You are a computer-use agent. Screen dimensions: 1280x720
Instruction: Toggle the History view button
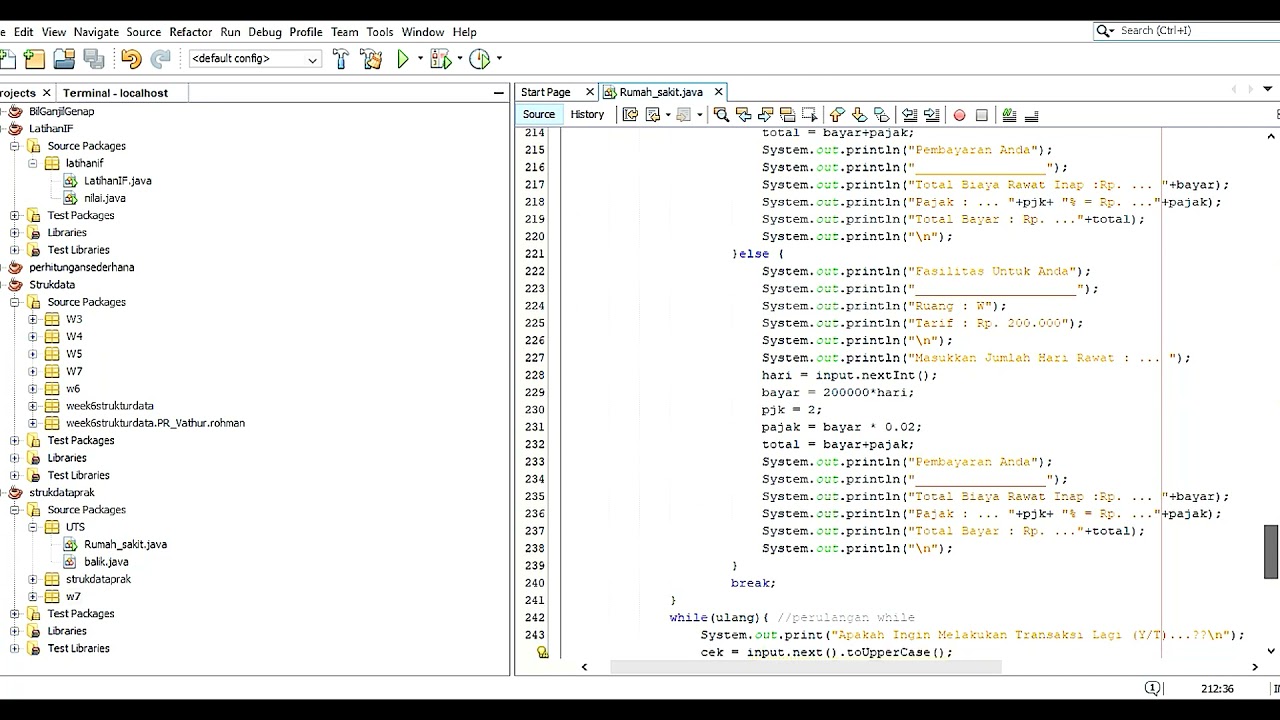point(587,115)
